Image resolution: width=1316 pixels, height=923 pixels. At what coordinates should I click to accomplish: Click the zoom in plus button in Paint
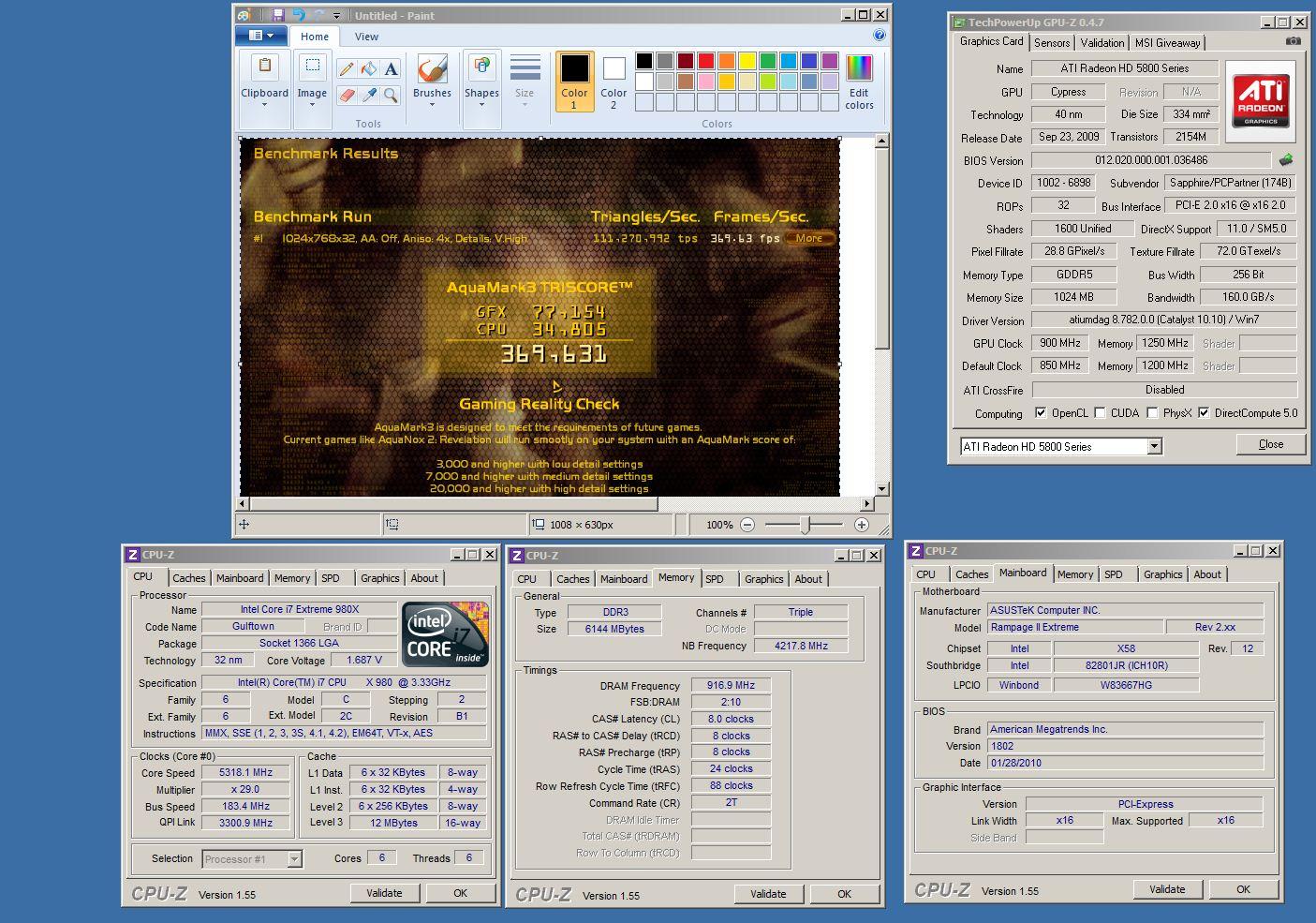862,525
